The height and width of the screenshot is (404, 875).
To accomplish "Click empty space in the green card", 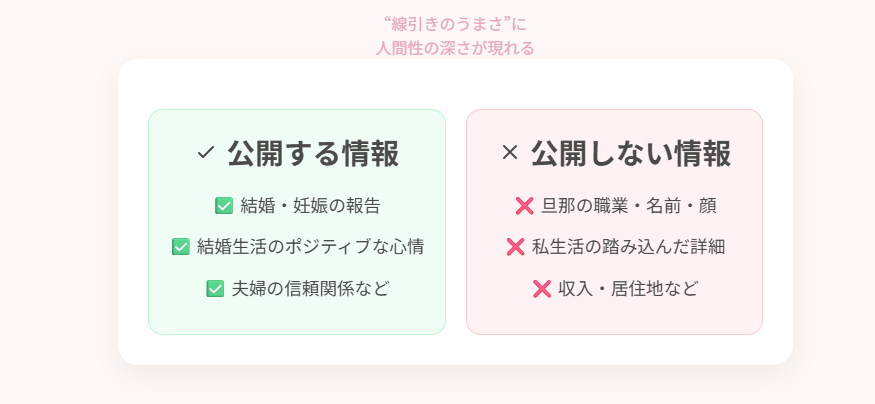I will pos(297,318).
